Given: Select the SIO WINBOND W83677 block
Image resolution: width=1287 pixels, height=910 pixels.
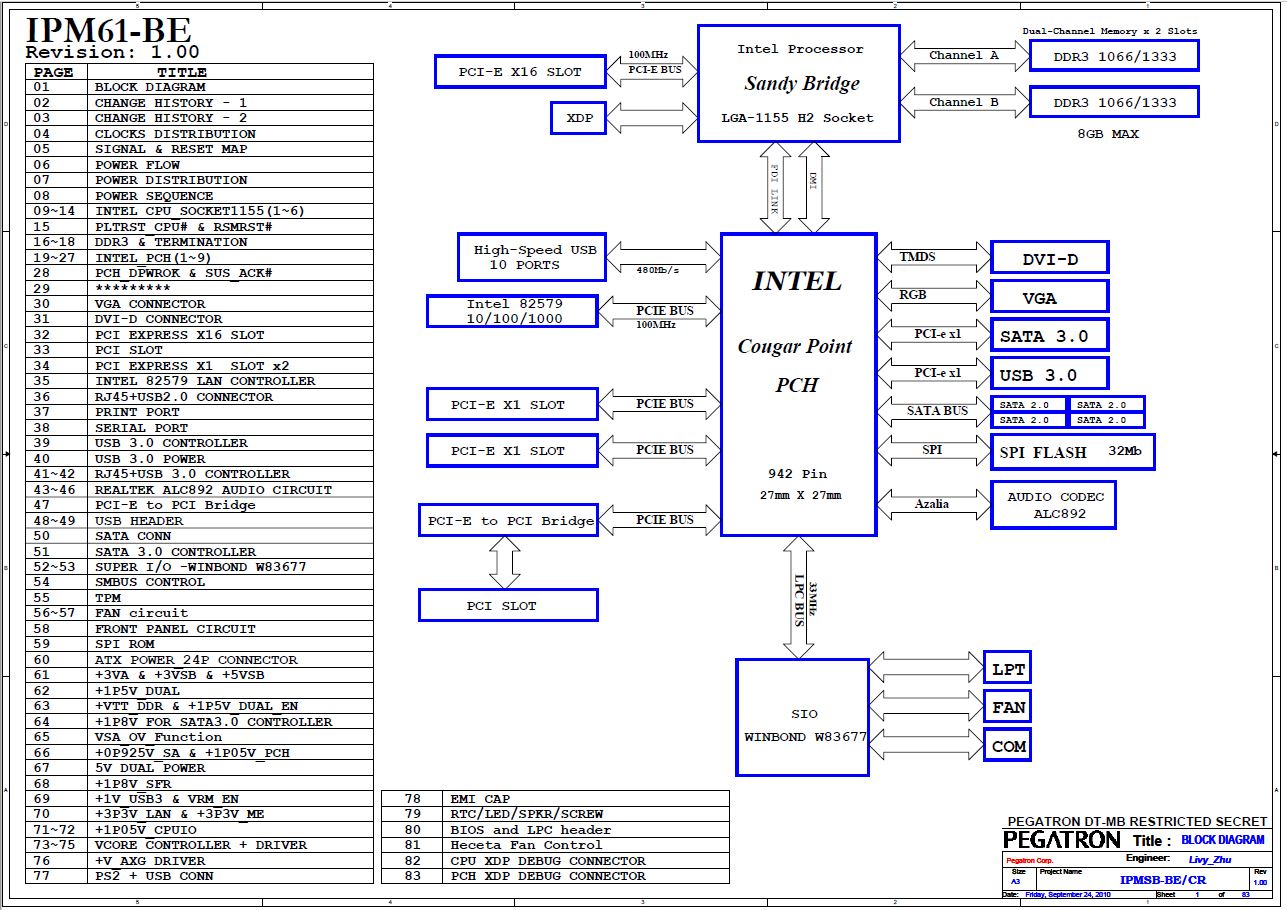Looking at the screenshot, I should (802, 717).
